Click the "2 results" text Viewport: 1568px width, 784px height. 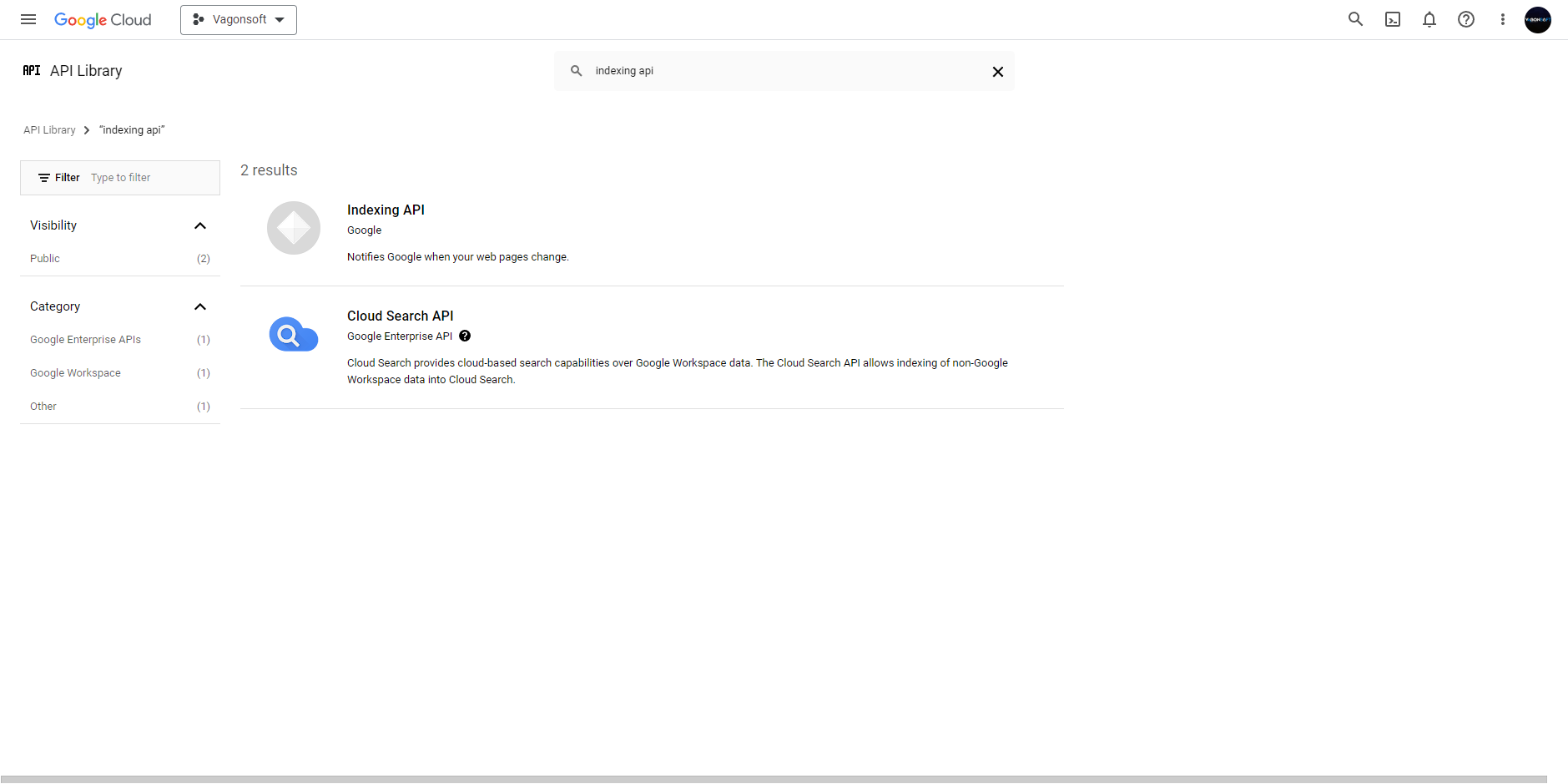coord(269,170)
